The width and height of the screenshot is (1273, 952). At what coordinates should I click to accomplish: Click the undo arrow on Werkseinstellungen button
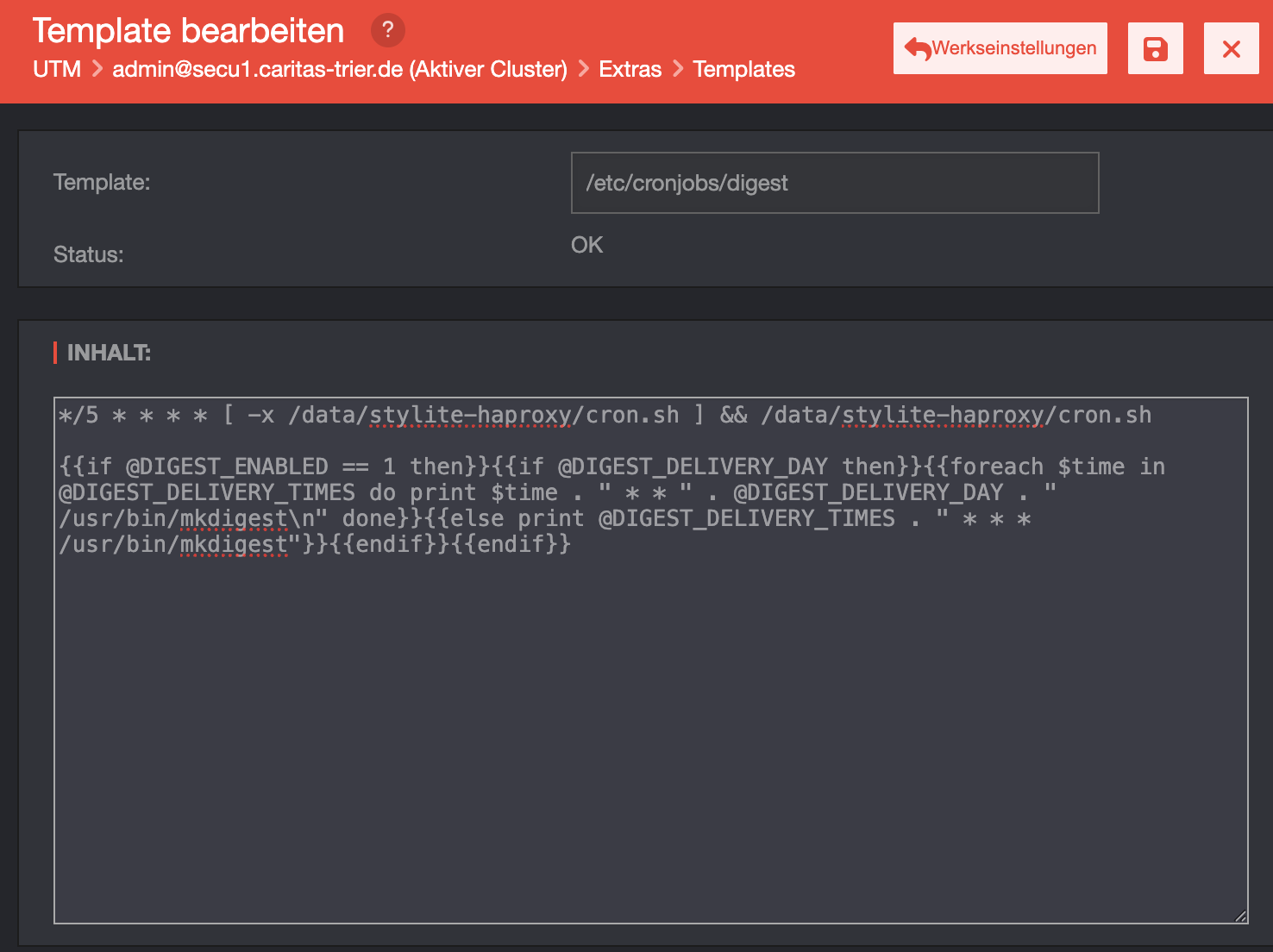coord(916,48)
